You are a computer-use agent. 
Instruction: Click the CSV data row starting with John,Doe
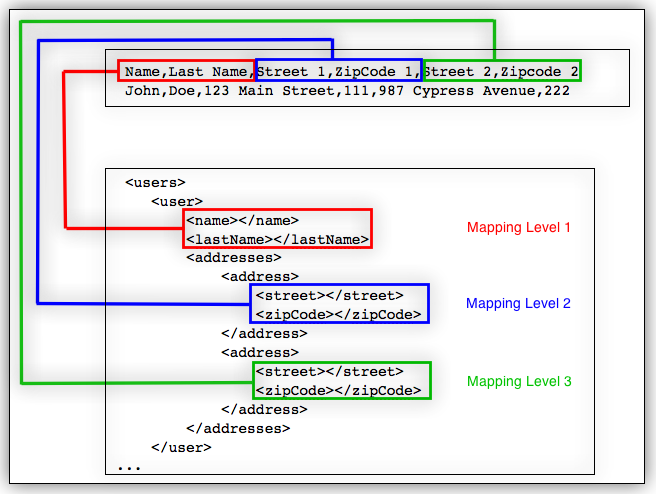347,91
